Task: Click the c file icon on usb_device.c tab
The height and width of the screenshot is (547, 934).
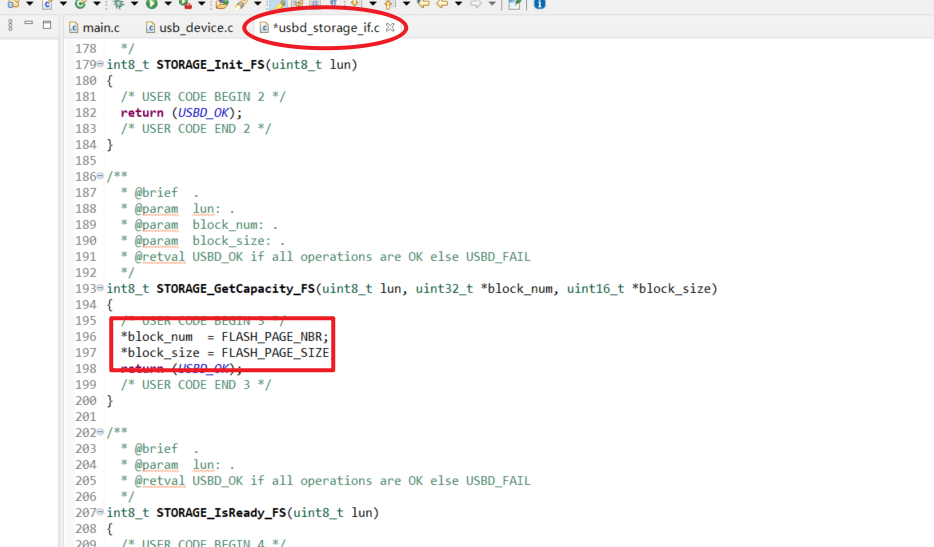Action: click(x=151, y=27)
